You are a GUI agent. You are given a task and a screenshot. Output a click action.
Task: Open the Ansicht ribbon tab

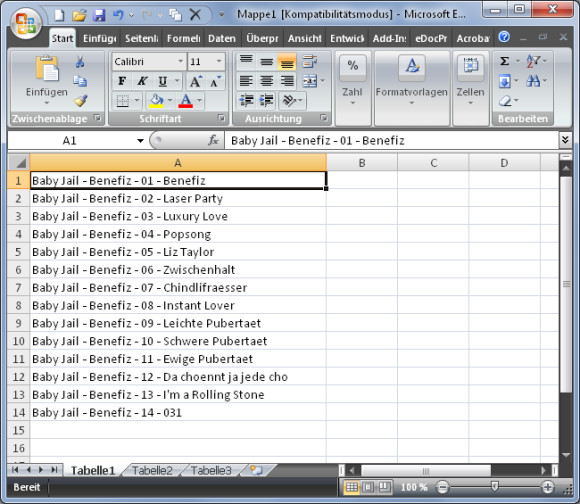point(305,38)
